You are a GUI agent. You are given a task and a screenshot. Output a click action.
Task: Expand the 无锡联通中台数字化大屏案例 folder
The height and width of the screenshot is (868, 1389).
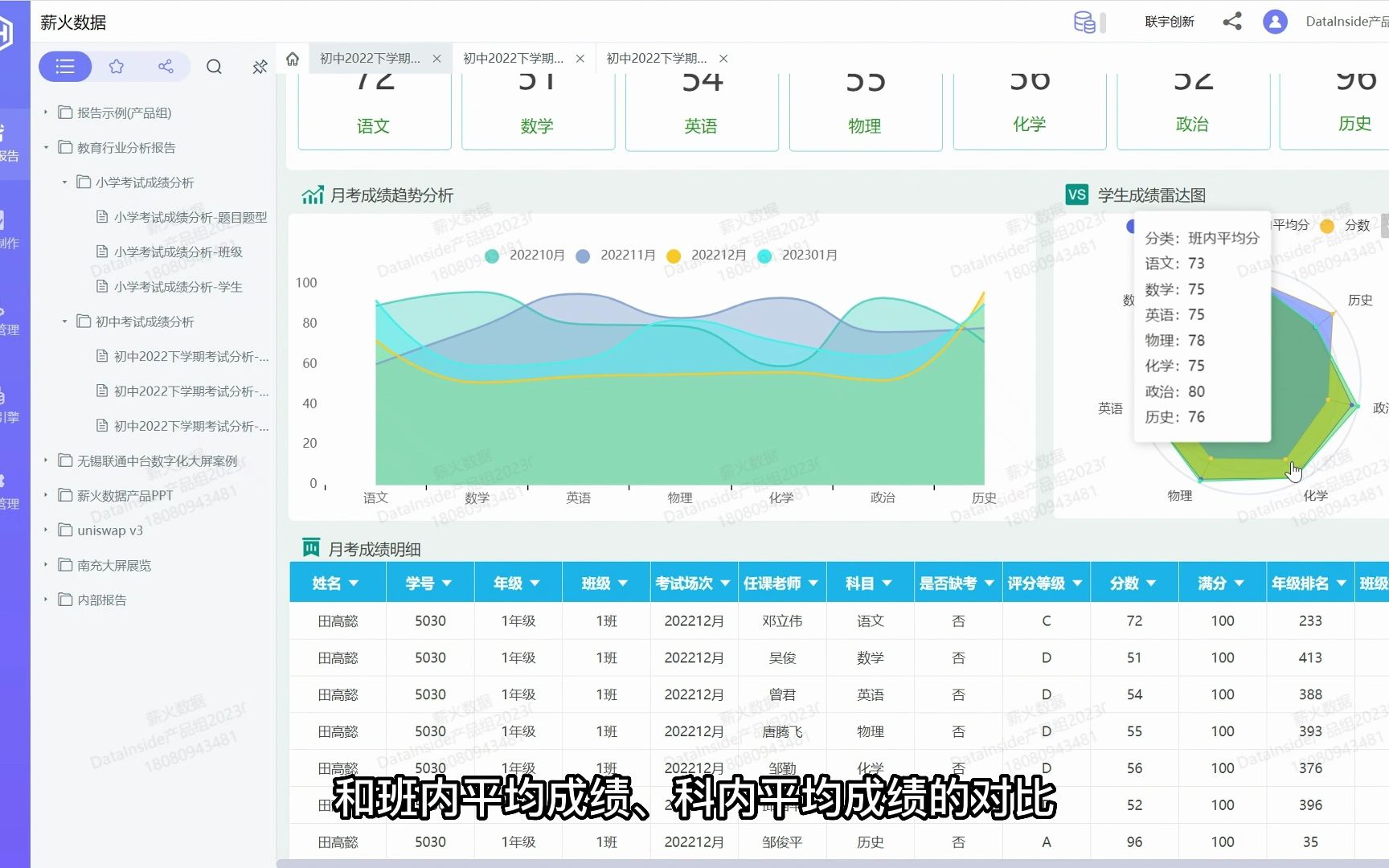(x=46, y=461)
